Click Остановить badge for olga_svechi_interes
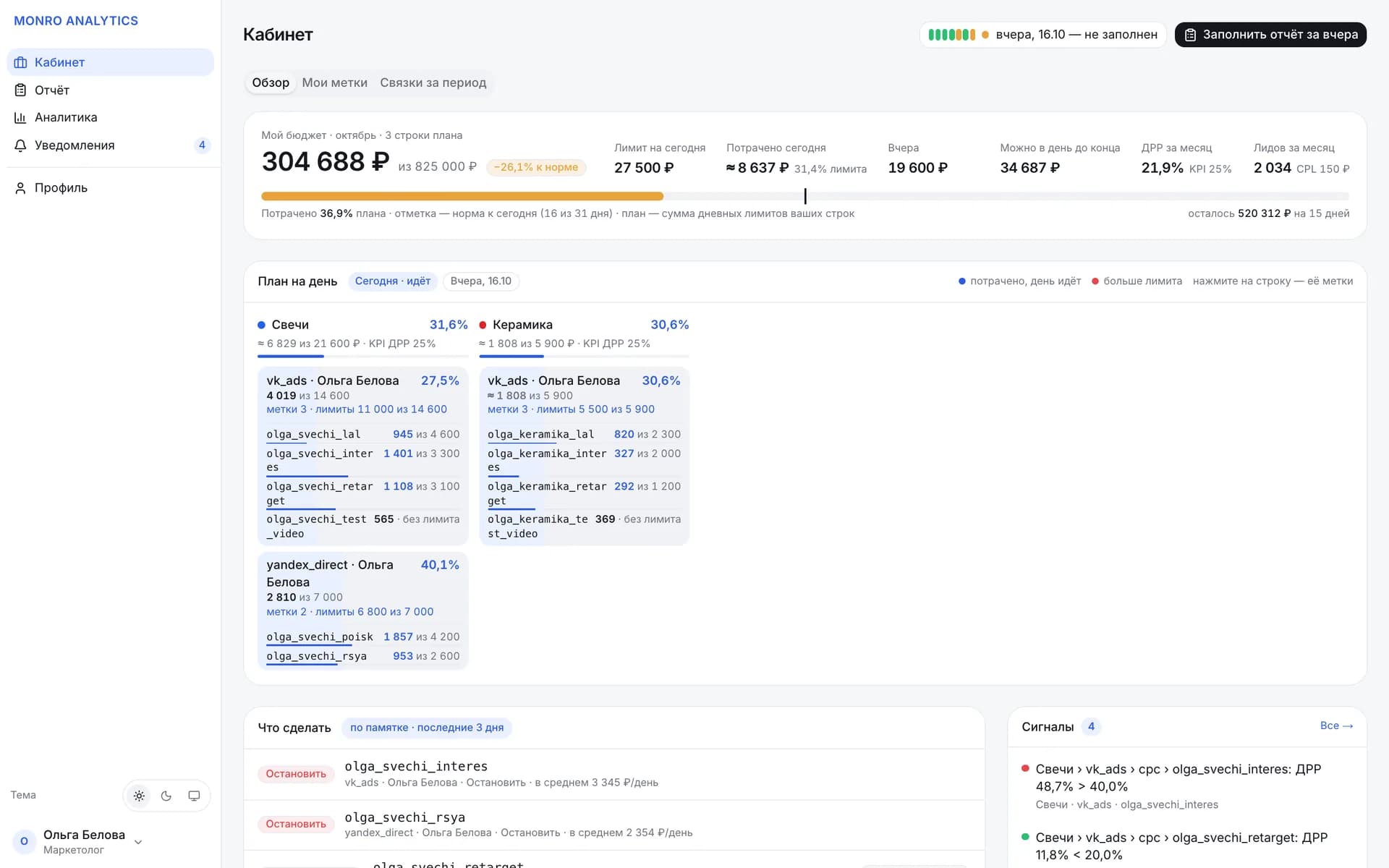The image size is (1389, 868). [x=296, y=774]
